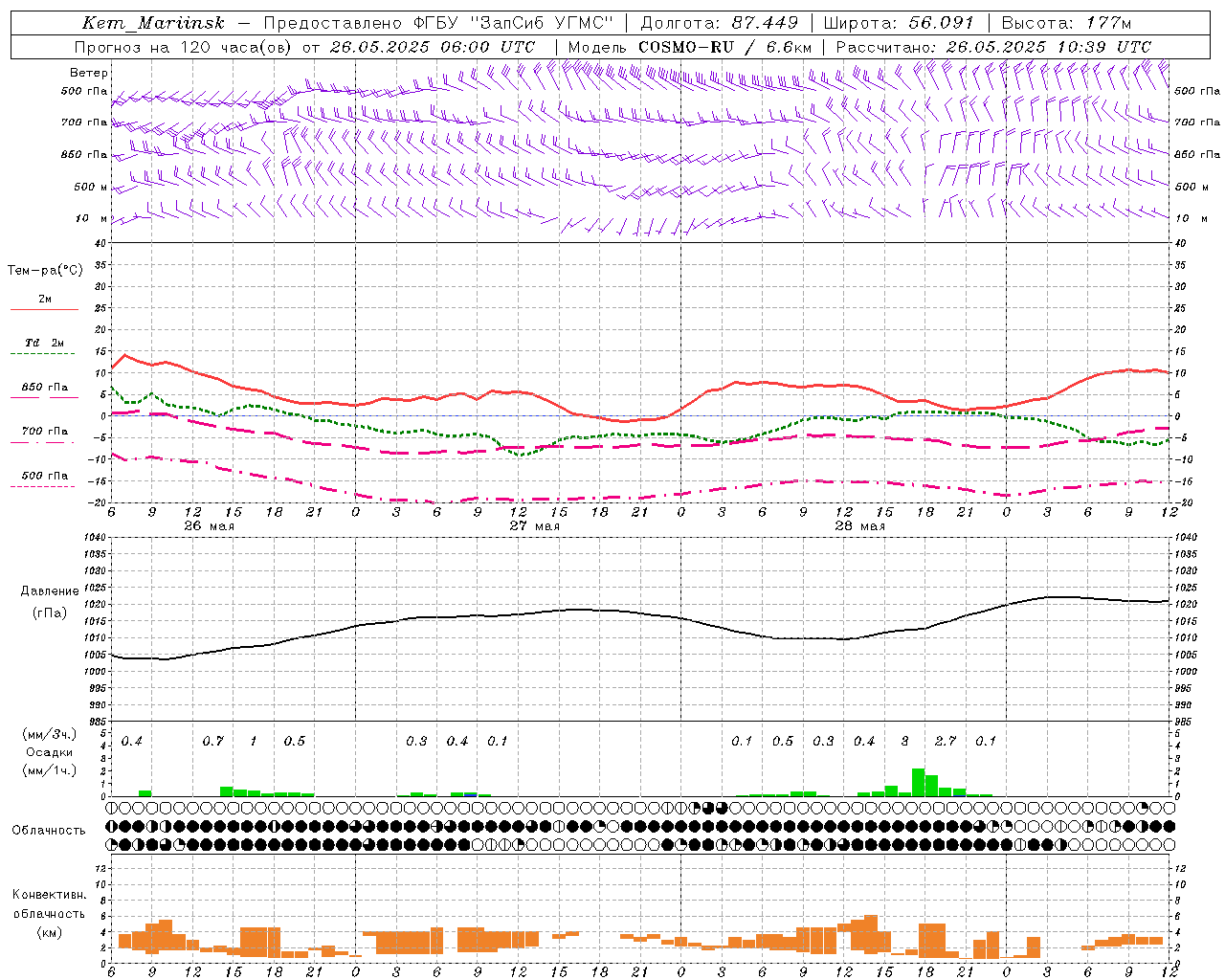Click the "26 мая" date label
1225x980 pixels.
pos(210,526)
